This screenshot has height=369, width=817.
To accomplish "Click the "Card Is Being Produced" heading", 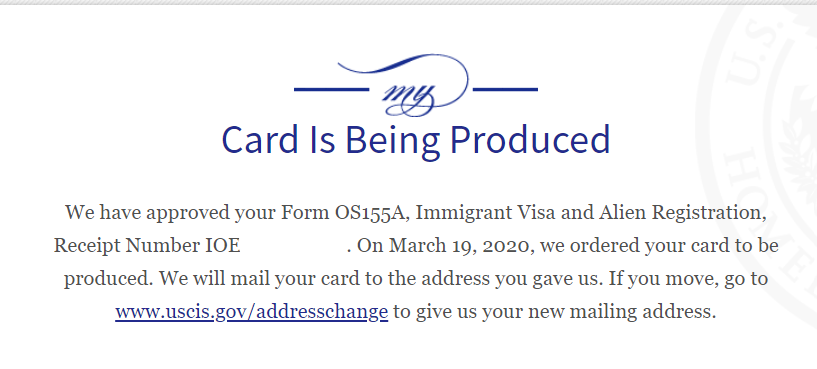I will [416, 140].
